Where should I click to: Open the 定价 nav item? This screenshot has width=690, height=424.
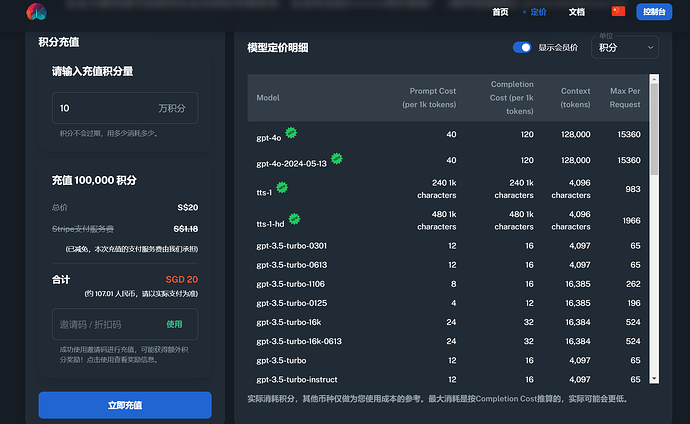point(538,12)
